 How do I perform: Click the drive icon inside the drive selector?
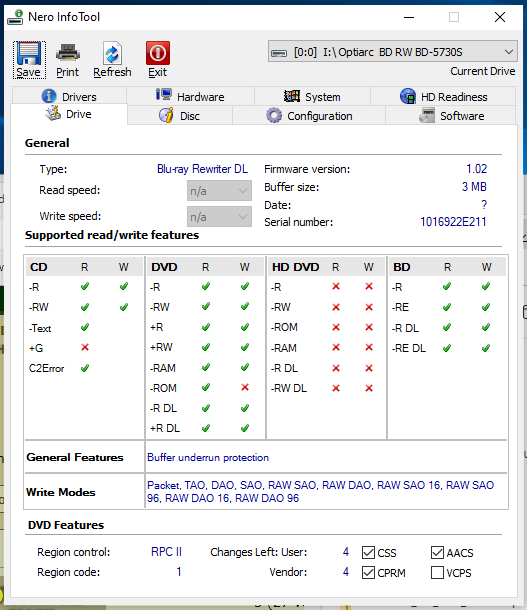click(279, 53)
